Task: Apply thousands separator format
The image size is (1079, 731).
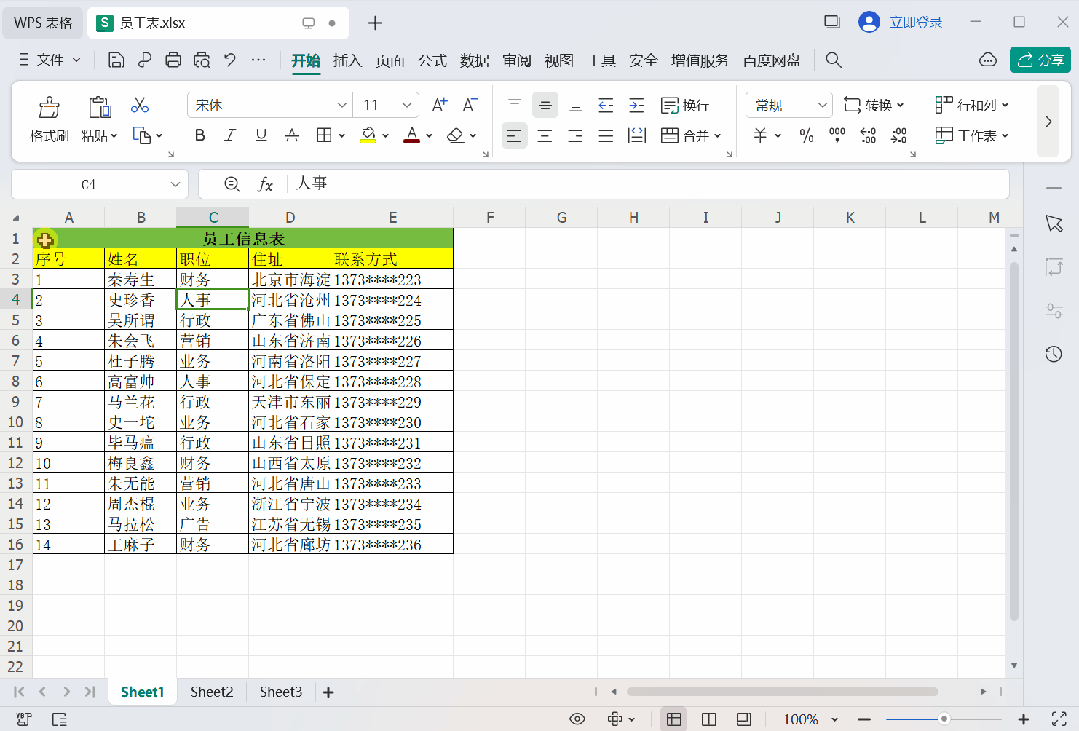Action: tap(837, 136)
